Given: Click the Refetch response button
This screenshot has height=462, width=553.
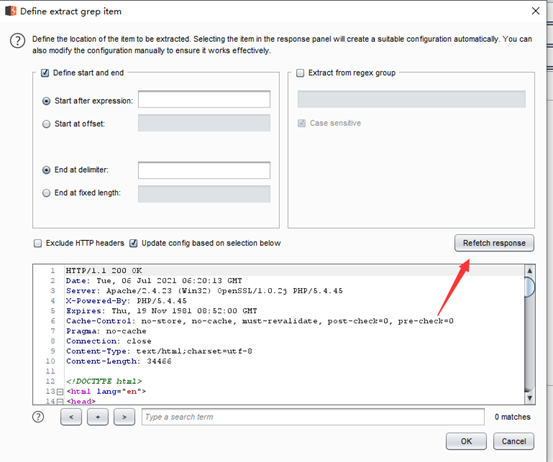Looking at the screenshot, I should coord(494,243).
